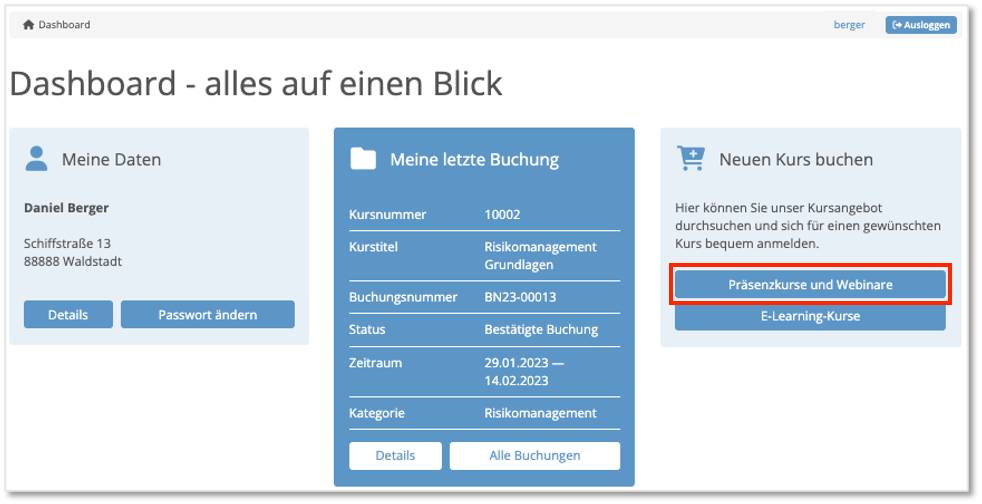Screen dimensions: 982x504
Task: Click the folder icon beside Meine letzte Buchung
Action: 363,159
